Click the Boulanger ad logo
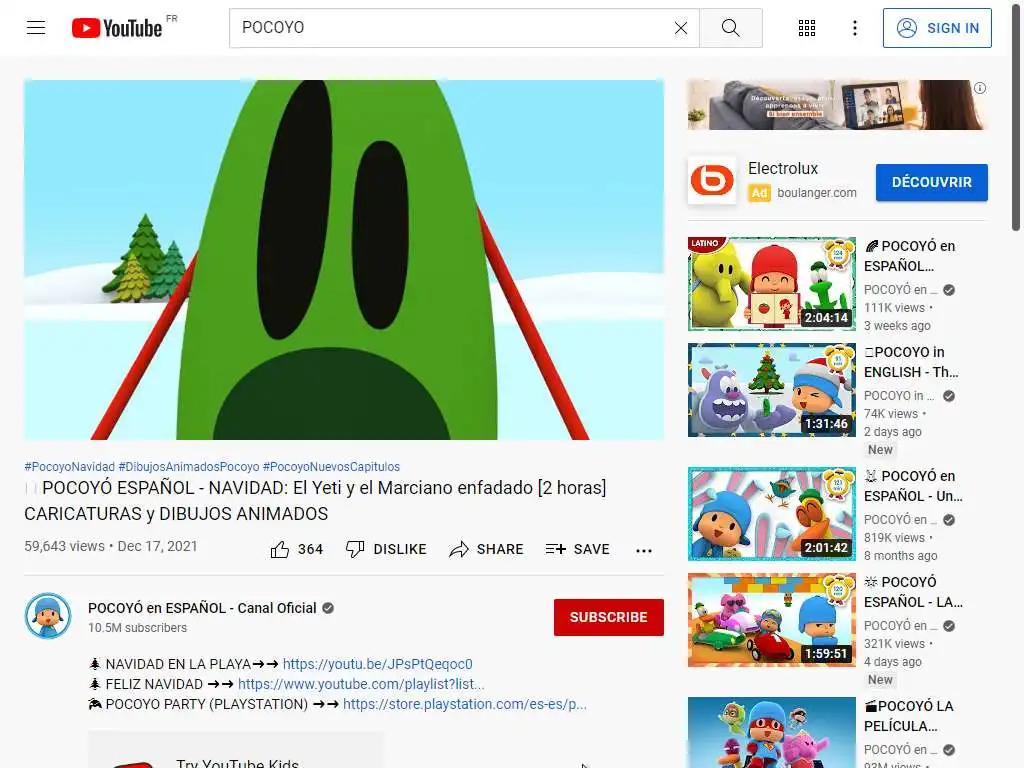The height and width of the screenshot is (768, 1024). tap(712, 180)
